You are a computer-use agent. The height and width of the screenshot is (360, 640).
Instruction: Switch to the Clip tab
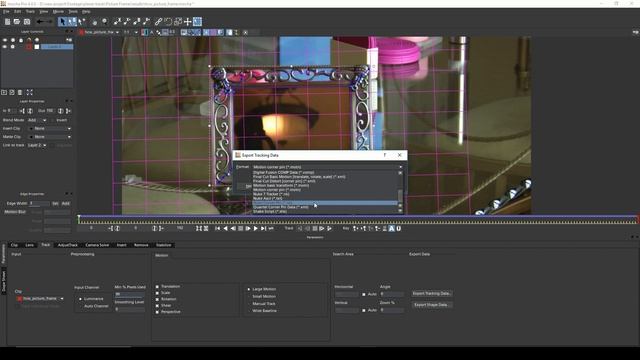[14, 245]
